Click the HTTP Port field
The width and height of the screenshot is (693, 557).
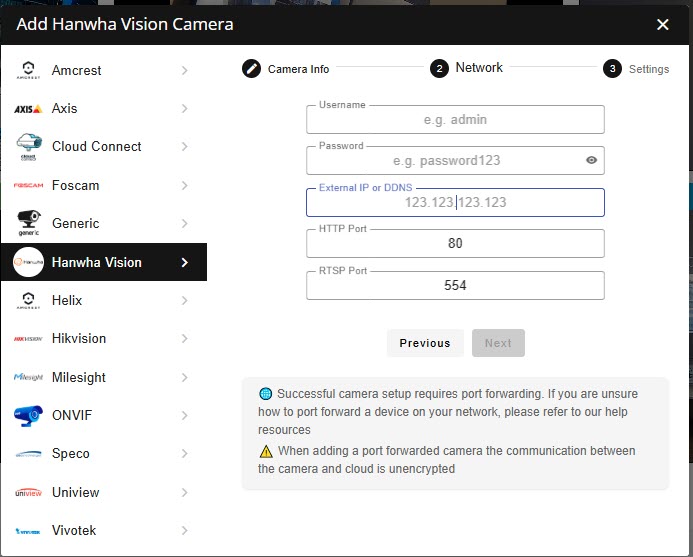pyautogui.click(x=455, y=243)
